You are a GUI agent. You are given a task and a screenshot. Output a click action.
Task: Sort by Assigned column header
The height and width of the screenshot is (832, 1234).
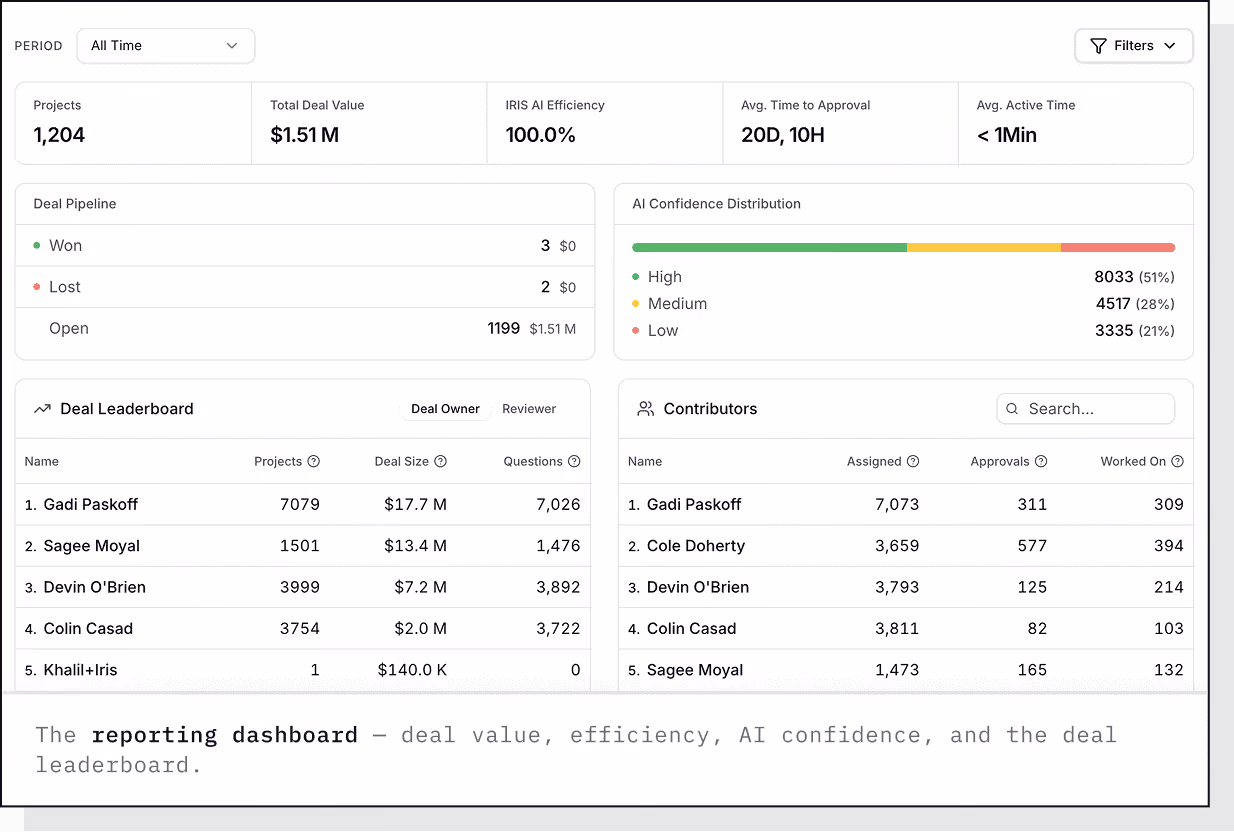(x=874, y=462)
